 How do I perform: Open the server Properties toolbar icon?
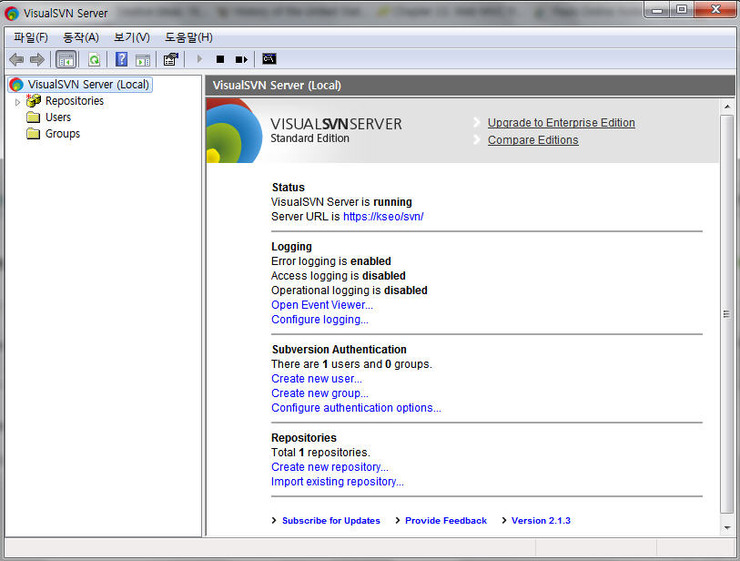[171, 60]
